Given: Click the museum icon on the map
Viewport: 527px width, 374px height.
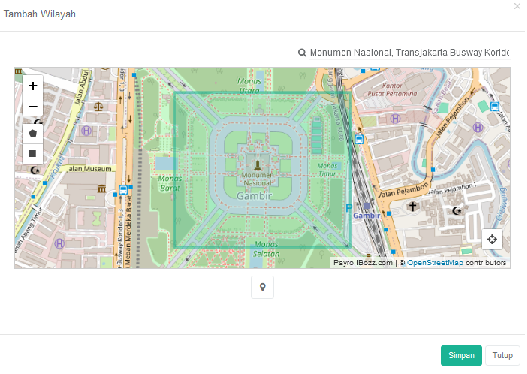Looking at the screenshot, I should pos(102,189).
